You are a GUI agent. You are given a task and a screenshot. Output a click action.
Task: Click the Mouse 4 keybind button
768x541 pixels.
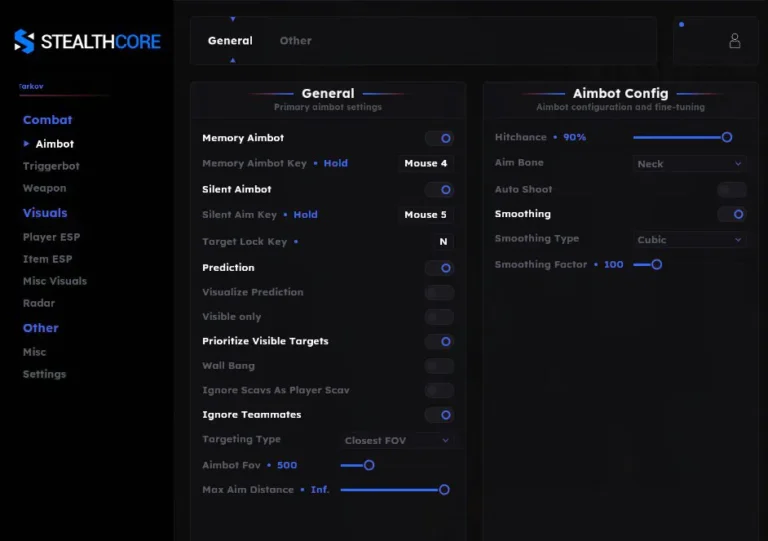(x=426, y=163)
